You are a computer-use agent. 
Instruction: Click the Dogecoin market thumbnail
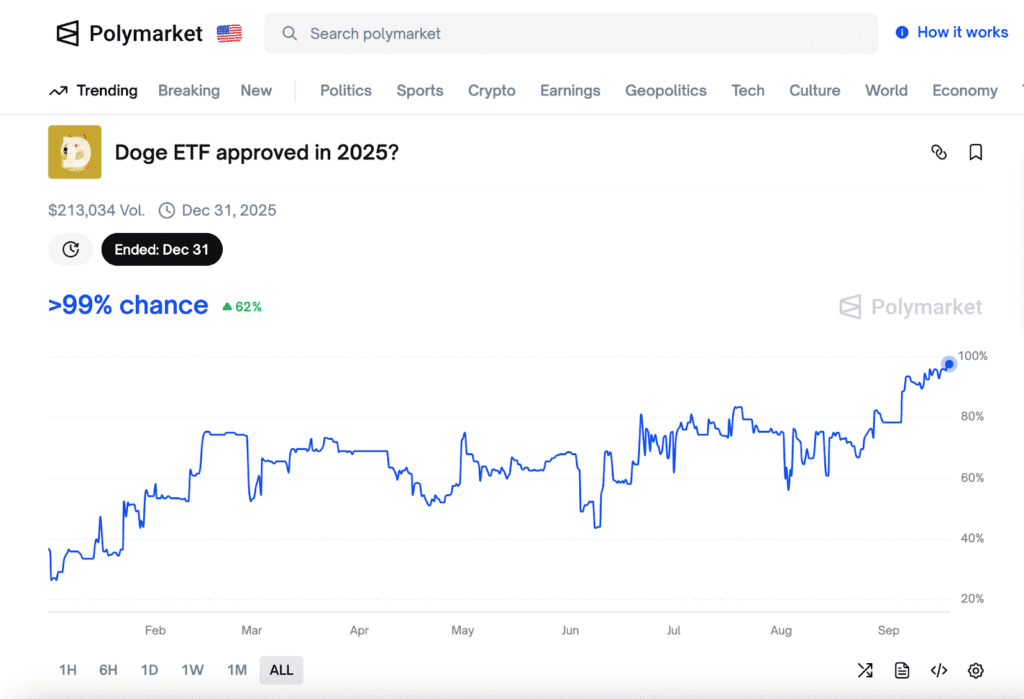pos(75,152)
